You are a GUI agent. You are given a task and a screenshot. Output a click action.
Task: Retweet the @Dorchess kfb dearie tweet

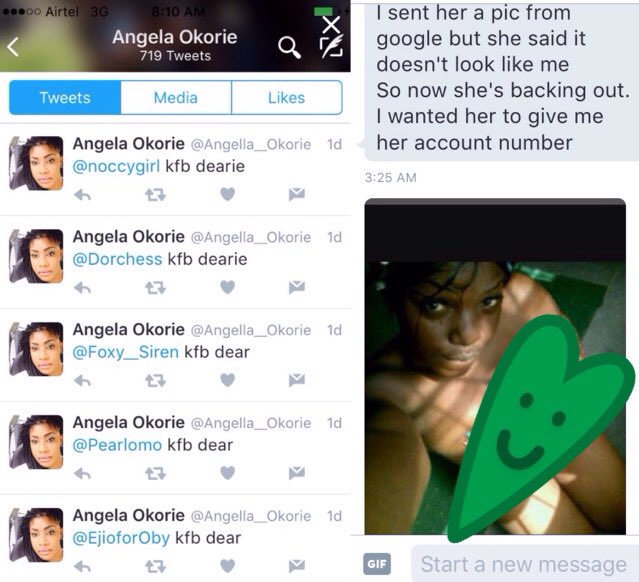point(155,288)
